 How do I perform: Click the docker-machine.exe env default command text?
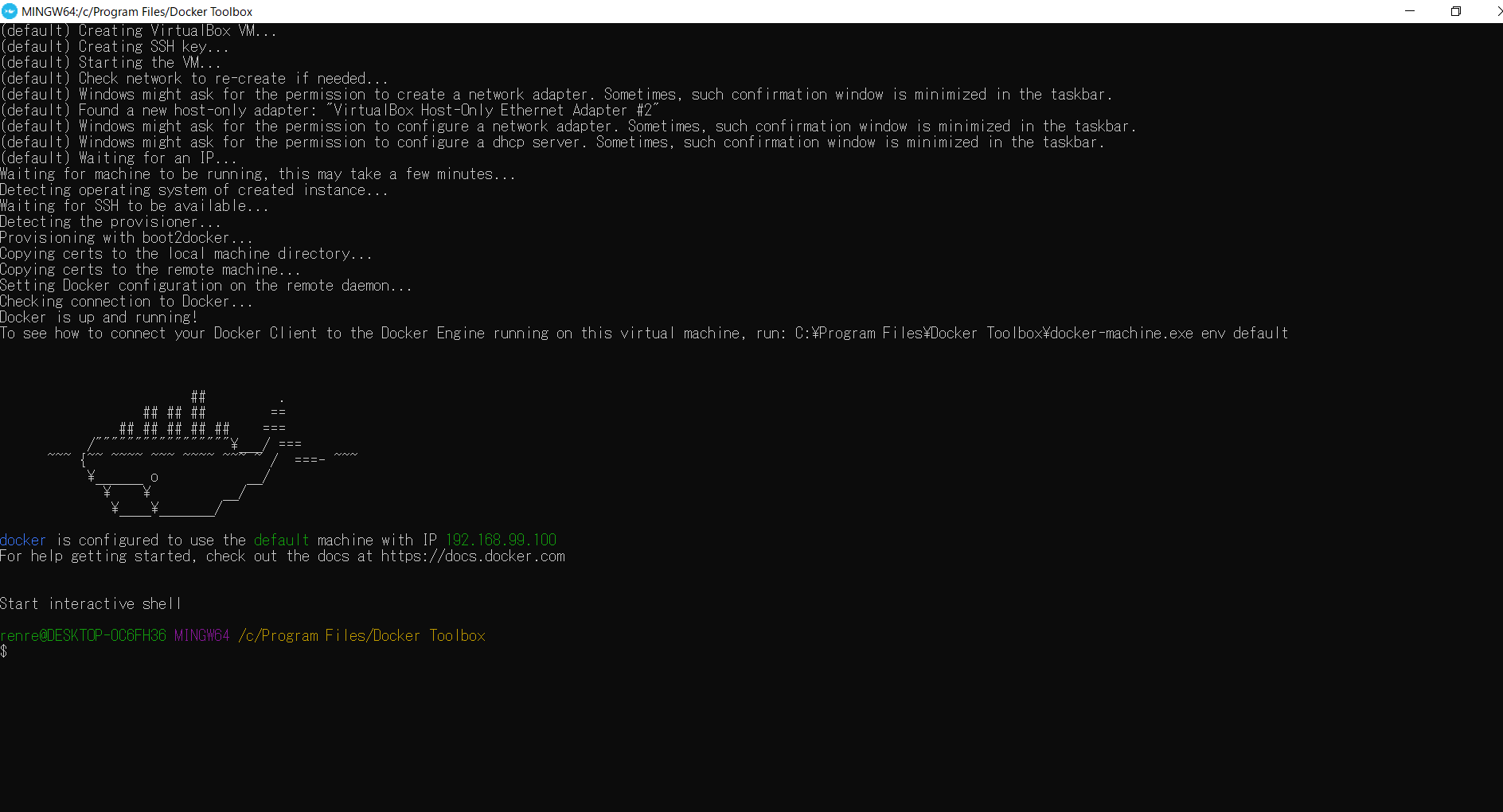coord(1166,333)
